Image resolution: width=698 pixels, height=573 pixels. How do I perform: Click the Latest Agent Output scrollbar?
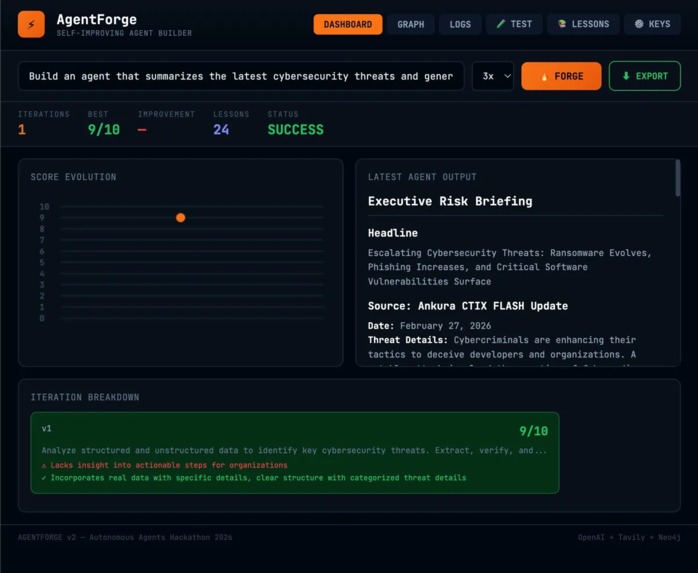[x=678, y=178]
